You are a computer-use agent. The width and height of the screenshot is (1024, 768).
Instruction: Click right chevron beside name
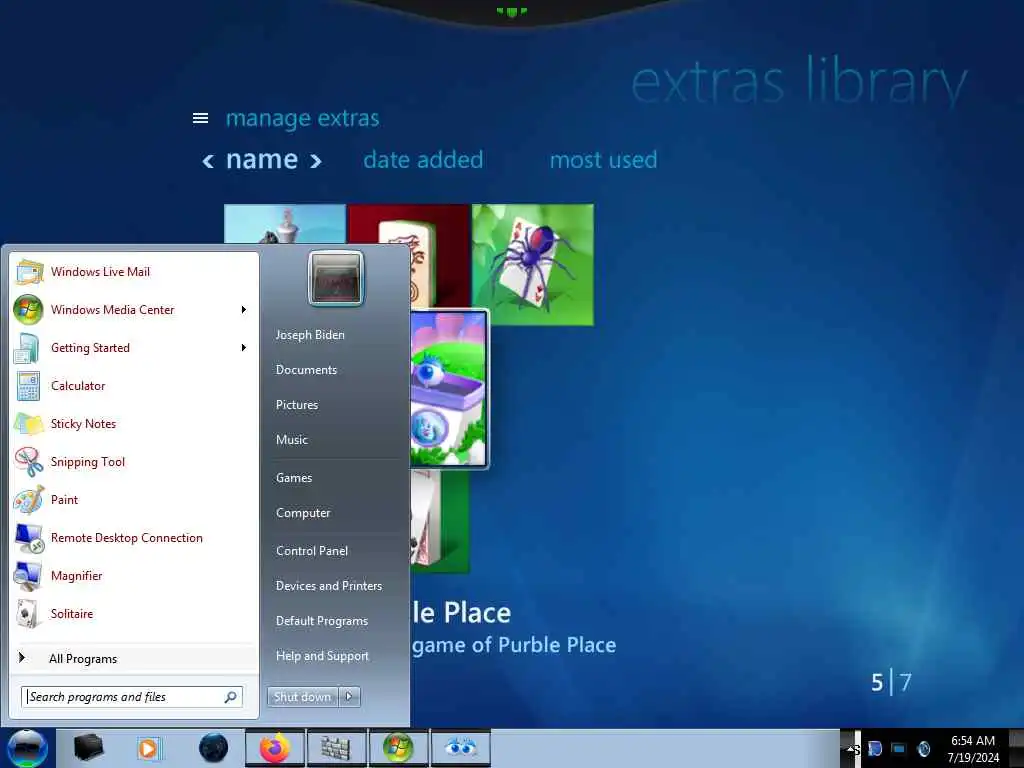click(x=315, y=161)
